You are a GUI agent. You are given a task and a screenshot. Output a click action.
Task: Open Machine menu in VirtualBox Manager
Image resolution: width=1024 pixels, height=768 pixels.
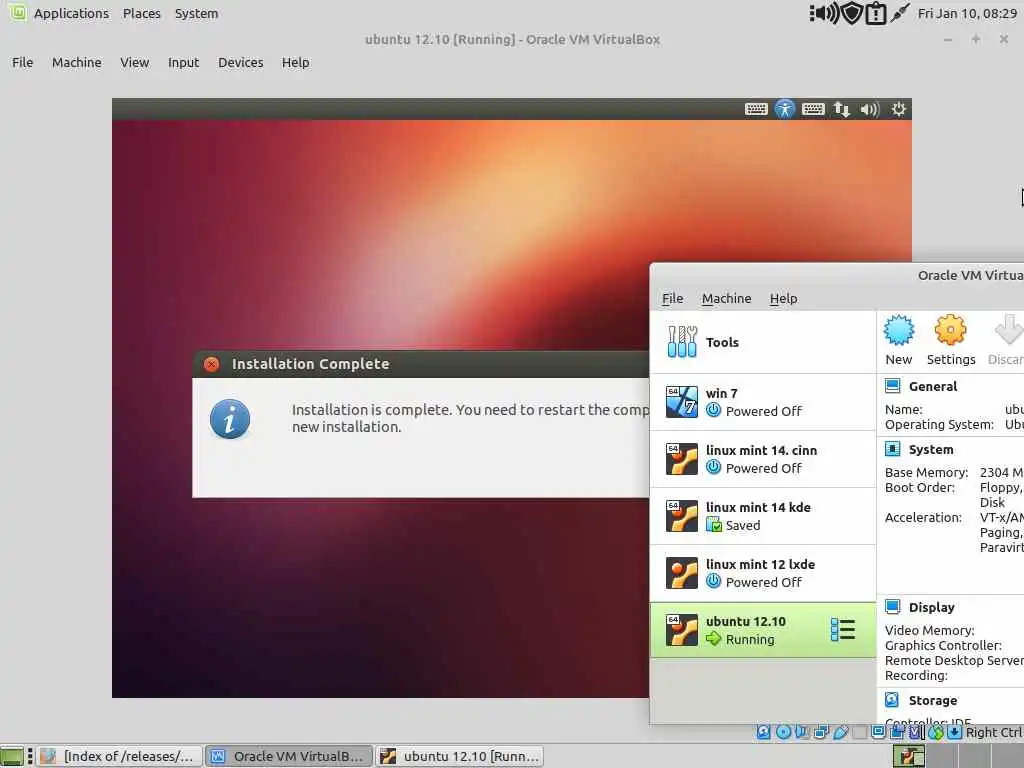727,298
